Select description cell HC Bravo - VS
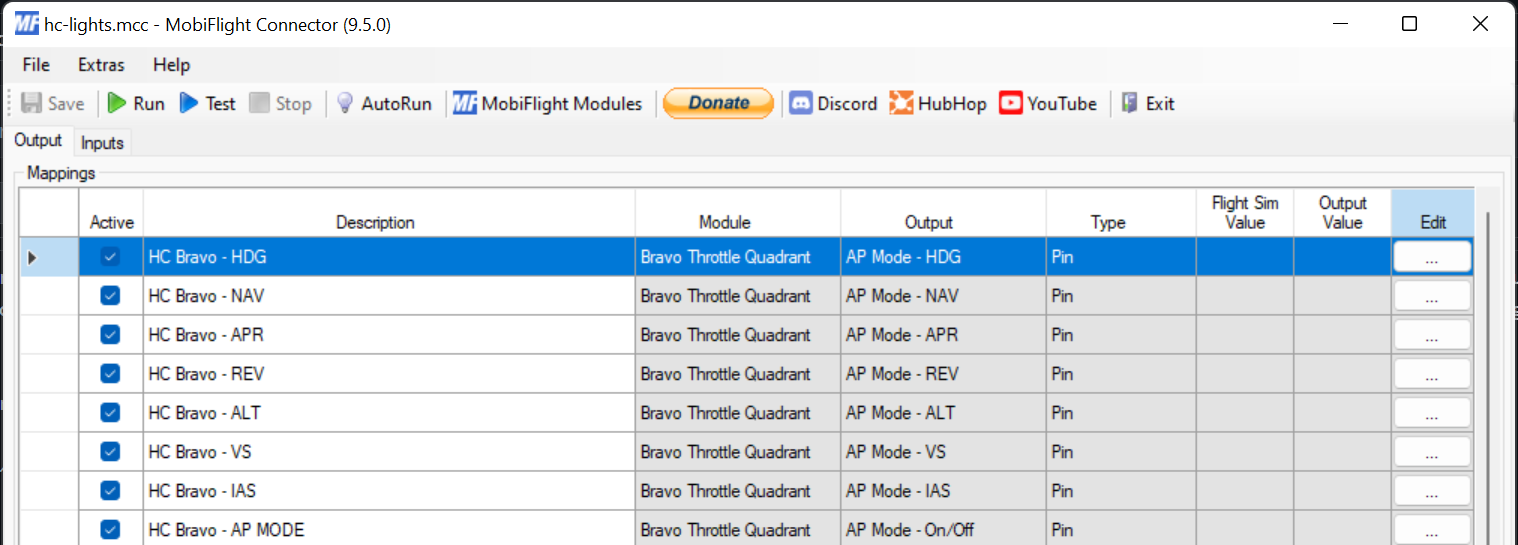Image resolution: width=1518 pixels, height=545 pixels. coord(389,452)
